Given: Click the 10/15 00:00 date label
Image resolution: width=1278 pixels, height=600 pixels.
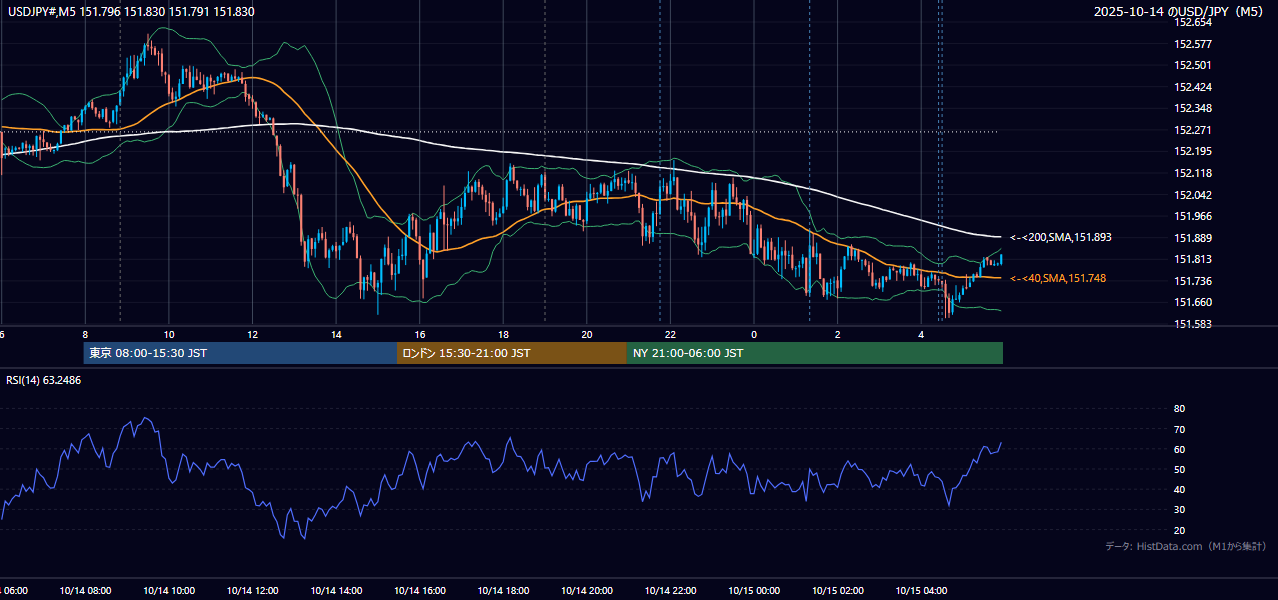Looking at the screenshot, I should (x=754, y=590).
